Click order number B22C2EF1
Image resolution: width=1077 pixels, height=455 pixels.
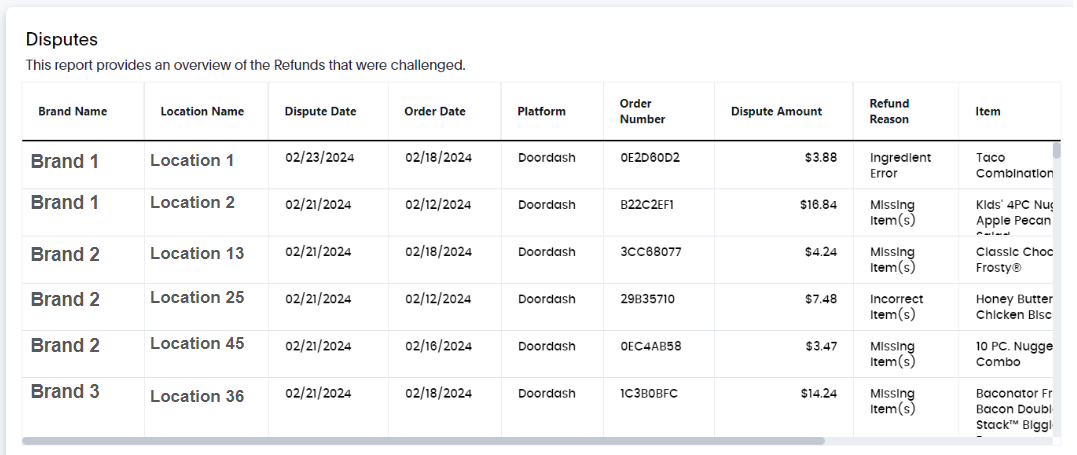(647, 205)
